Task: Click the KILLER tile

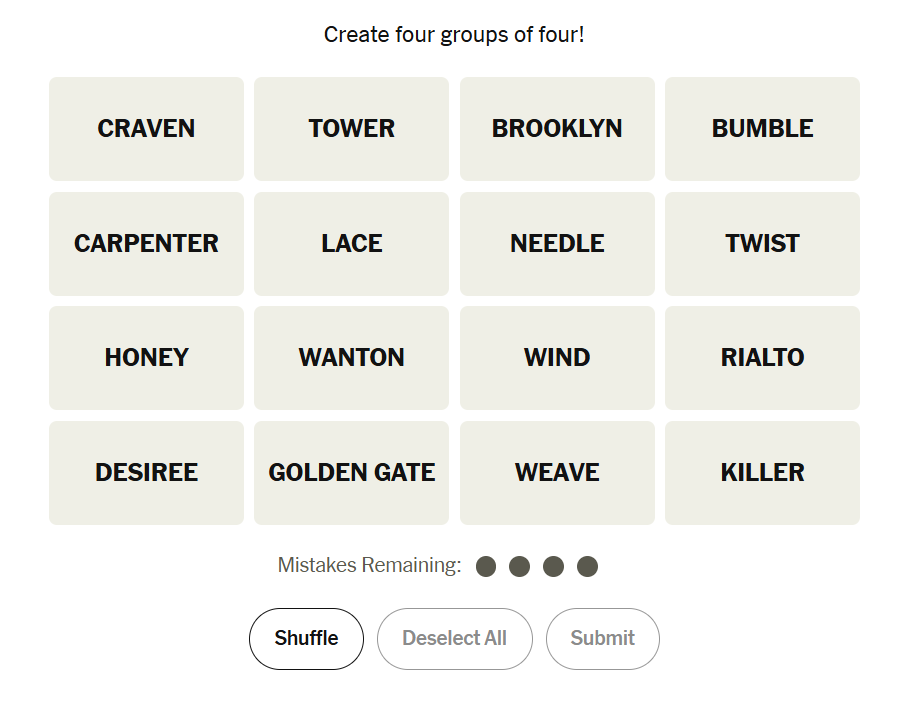Action: (762, 473)
